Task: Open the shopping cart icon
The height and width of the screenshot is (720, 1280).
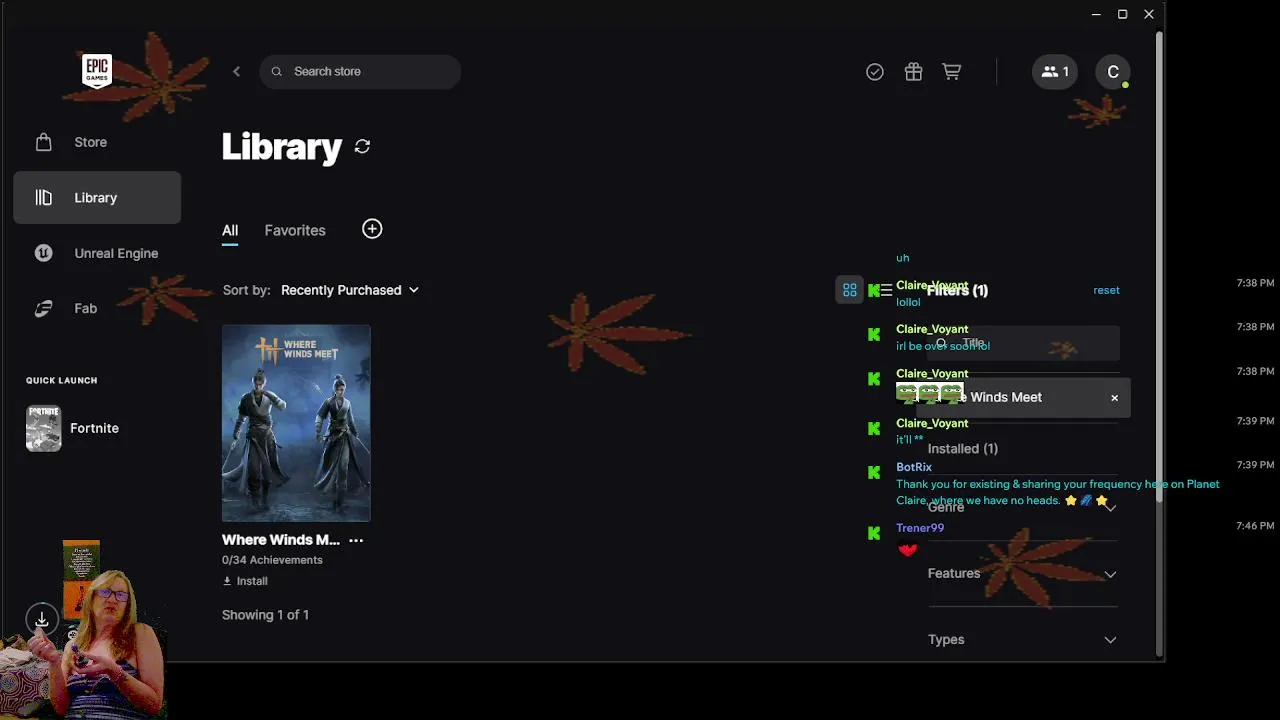Action: [x=951, y=72]
